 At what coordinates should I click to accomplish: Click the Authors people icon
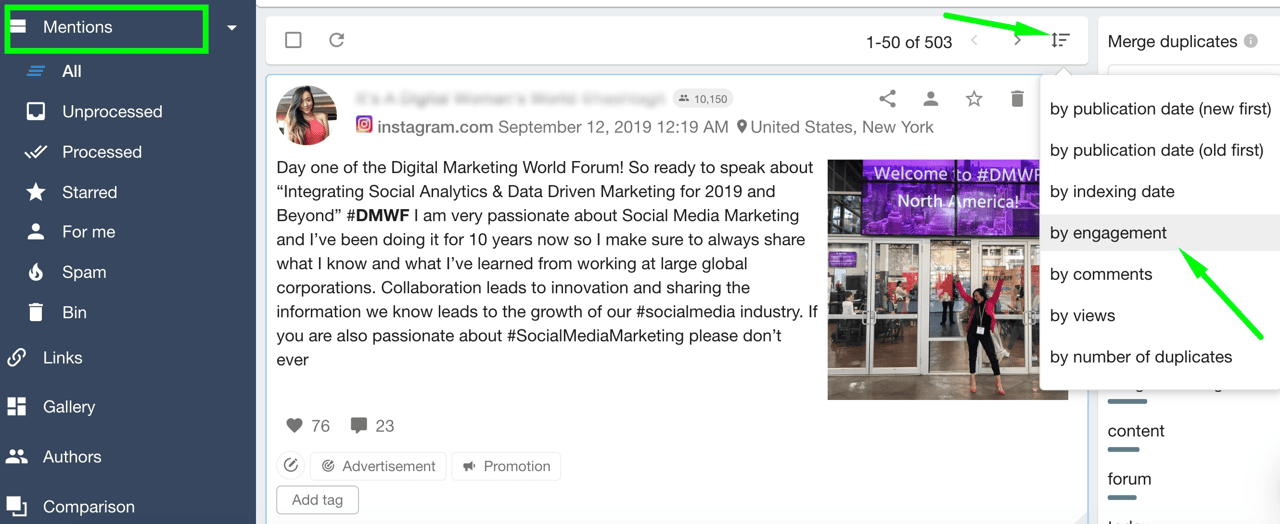17,457
